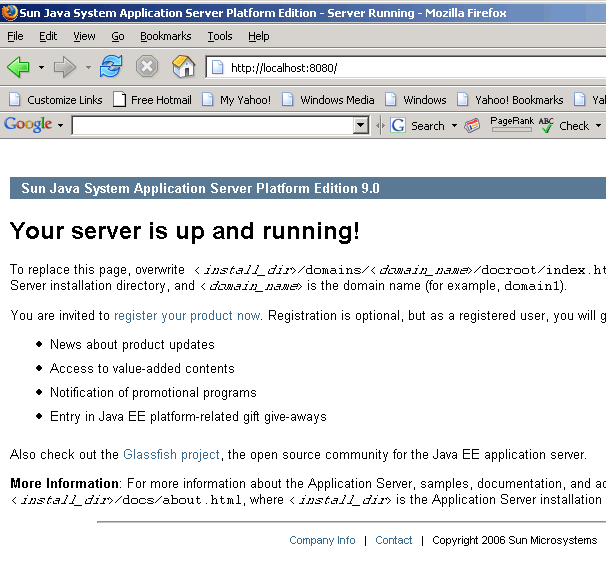Click the Stop loading button
606x566 pixels.
tap(147, 66)
